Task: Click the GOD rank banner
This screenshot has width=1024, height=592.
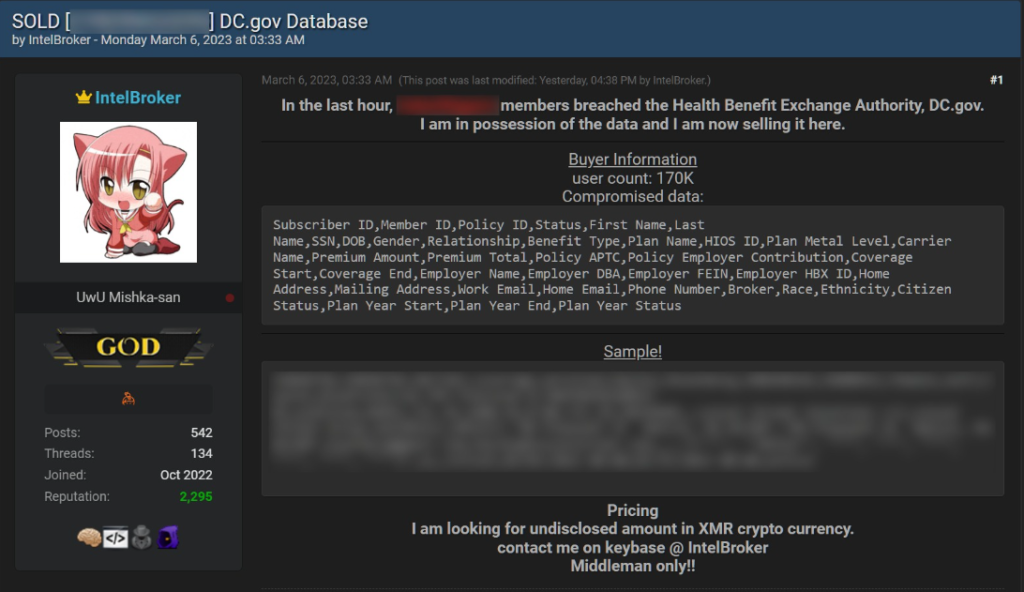Action: pyautogui.click(x=128, y=348)
